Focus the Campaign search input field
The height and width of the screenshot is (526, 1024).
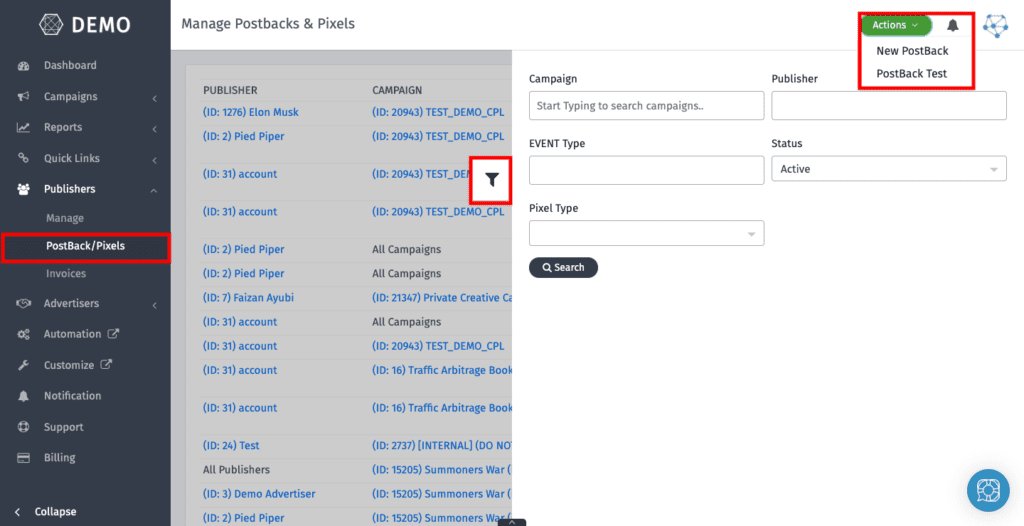click(646, 106)
